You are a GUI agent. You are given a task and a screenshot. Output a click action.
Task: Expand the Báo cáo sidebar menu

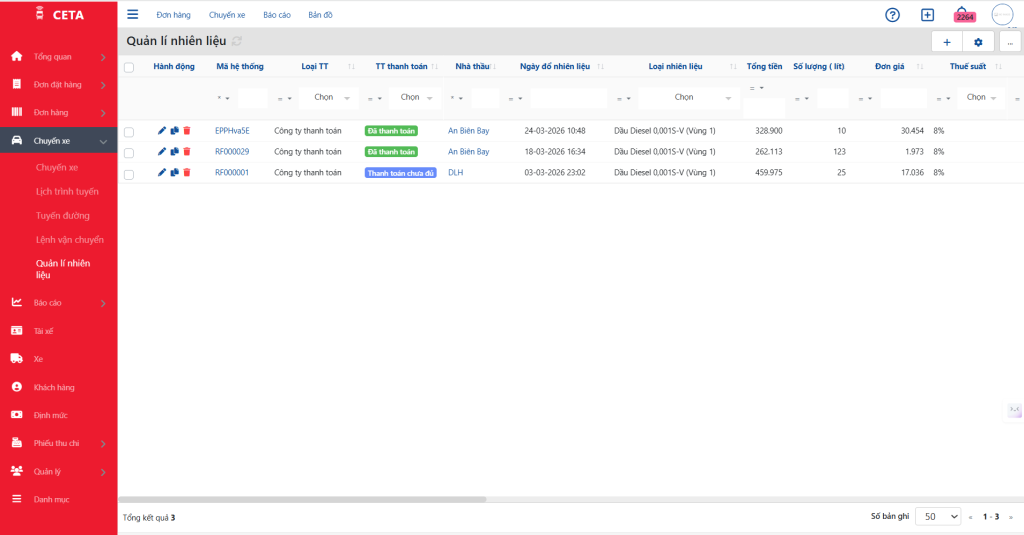pos(58,302)
